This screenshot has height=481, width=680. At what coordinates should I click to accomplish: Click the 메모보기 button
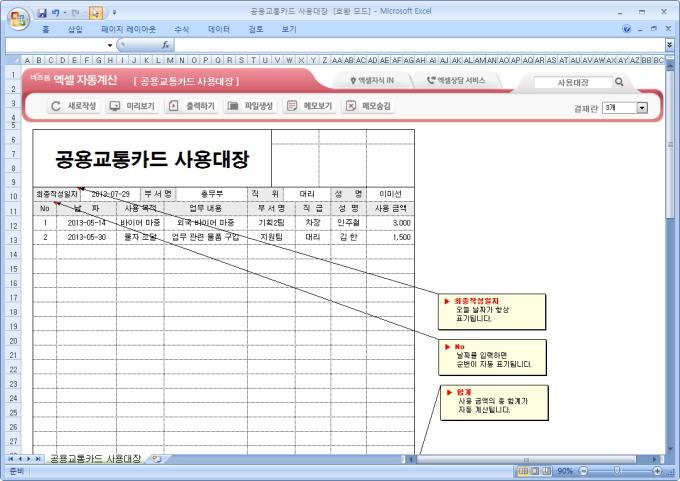tap(310, 106)
